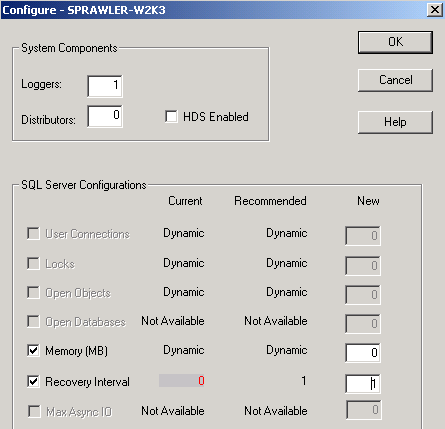Toggle the Open Objects checkbox
The height and width of the screenshot is (429, 445).
33,292
